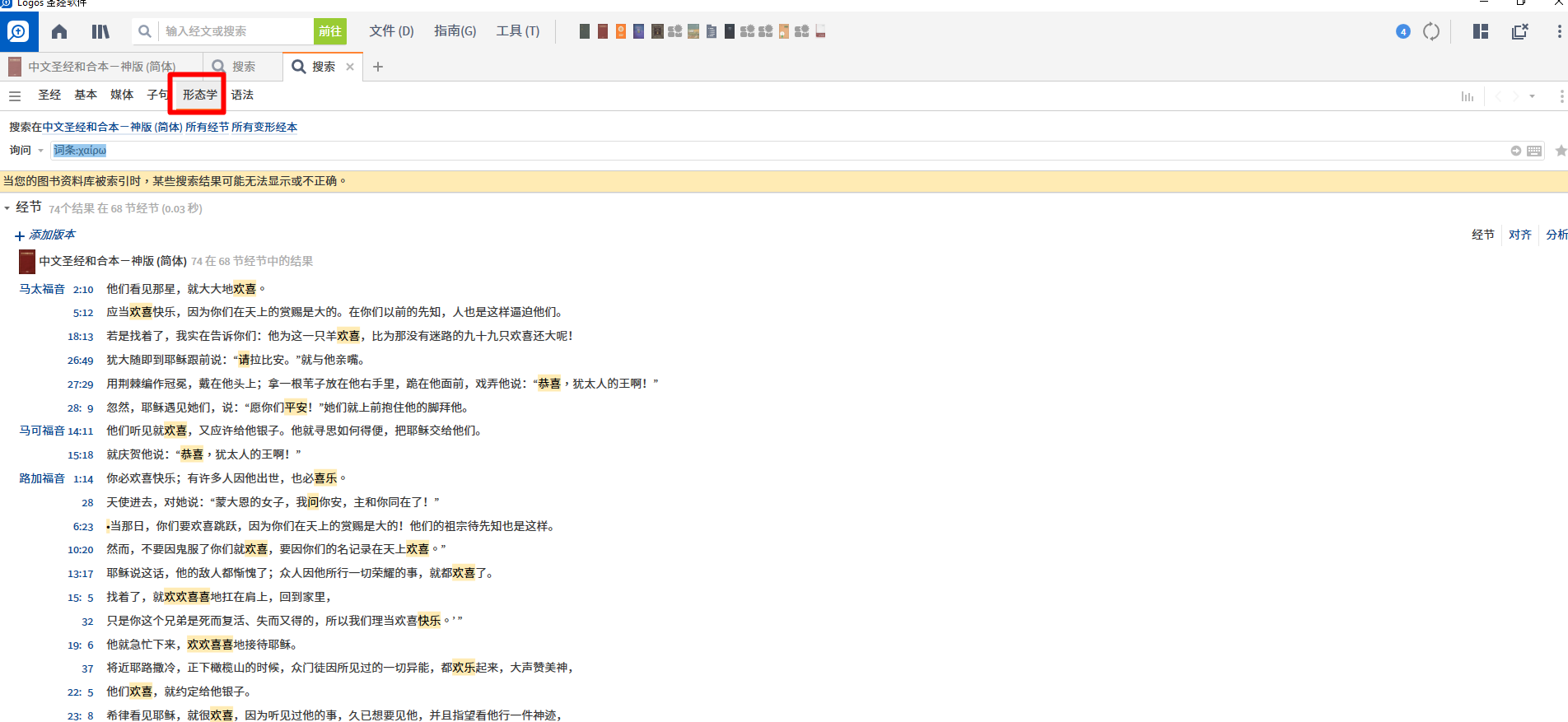Click the favorite star icon

pyautogui.click(x=1560, y=151)
